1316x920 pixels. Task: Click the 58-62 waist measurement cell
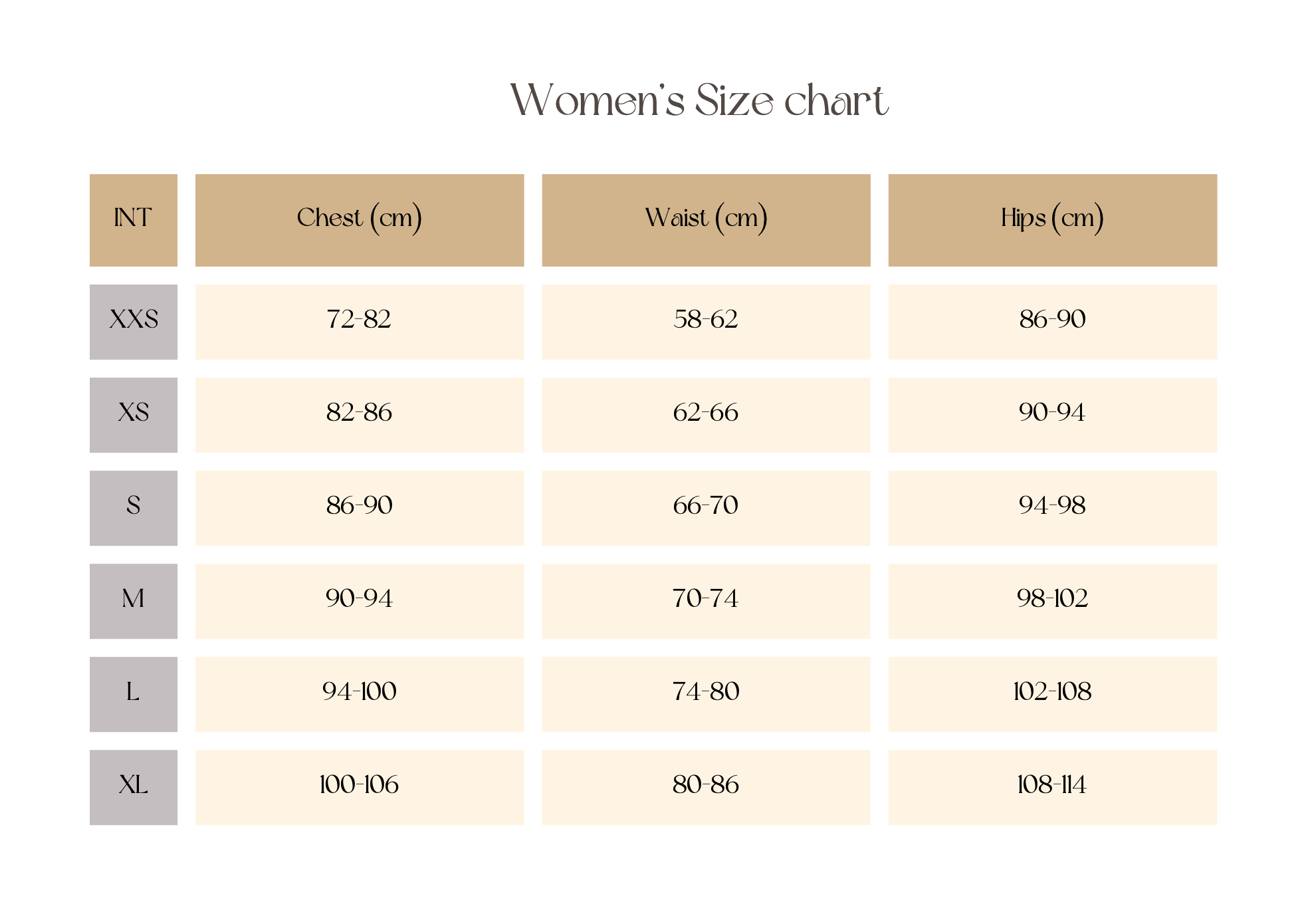coord(706,322)
